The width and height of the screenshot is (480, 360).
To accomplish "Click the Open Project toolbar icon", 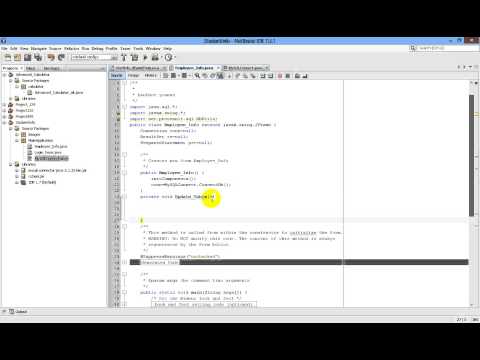I will coord(28,57).
